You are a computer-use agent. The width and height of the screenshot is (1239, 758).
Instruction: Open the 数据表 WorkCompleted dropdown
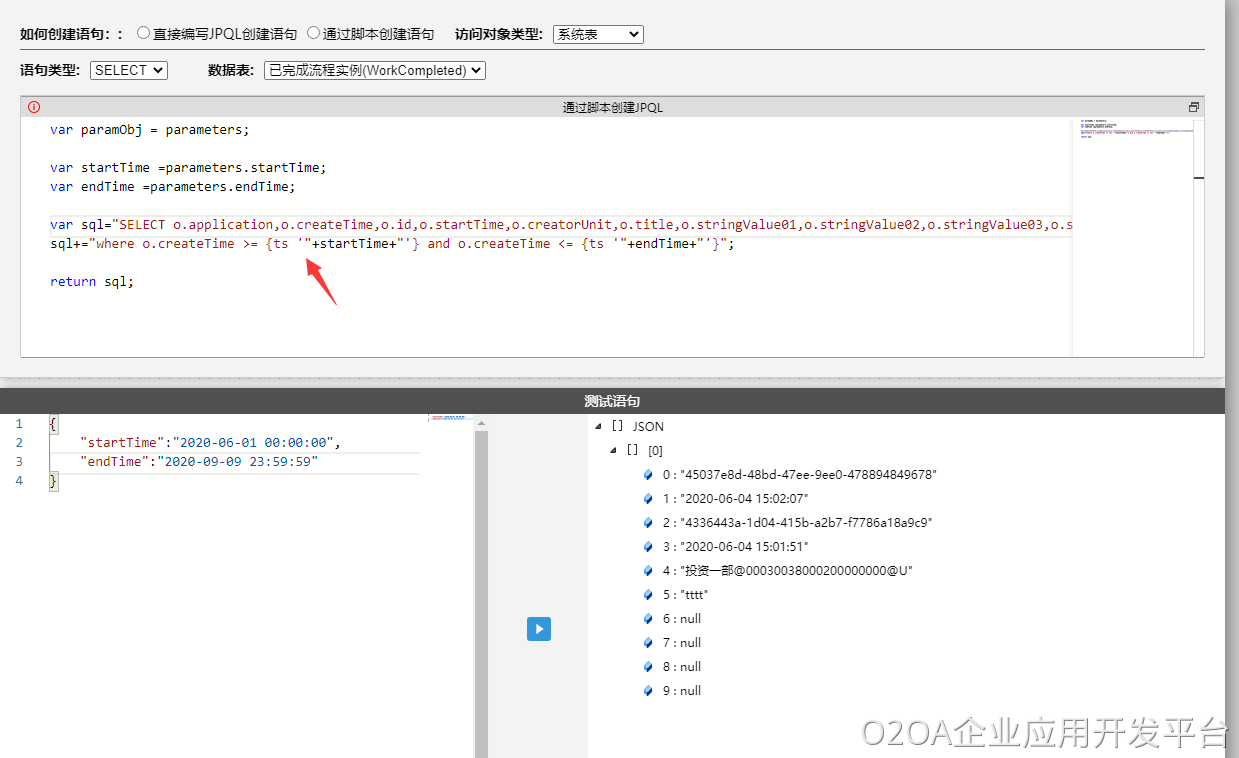coord(374,70)
